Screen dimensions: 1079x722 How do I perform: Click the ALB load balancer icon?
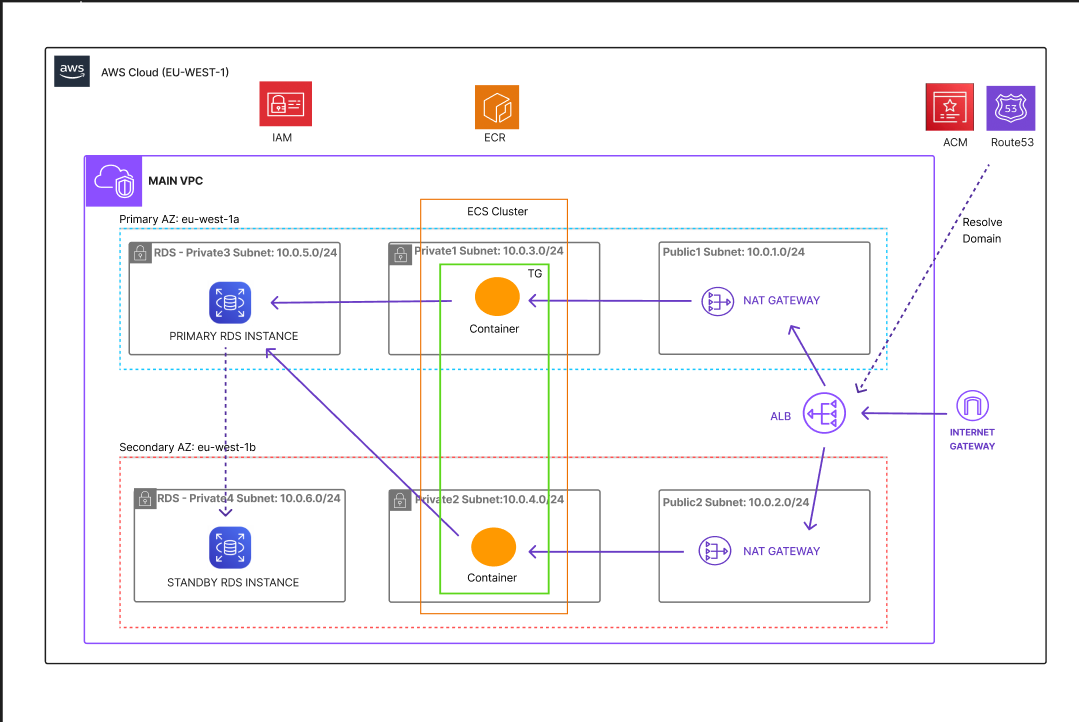click(824, 413)
